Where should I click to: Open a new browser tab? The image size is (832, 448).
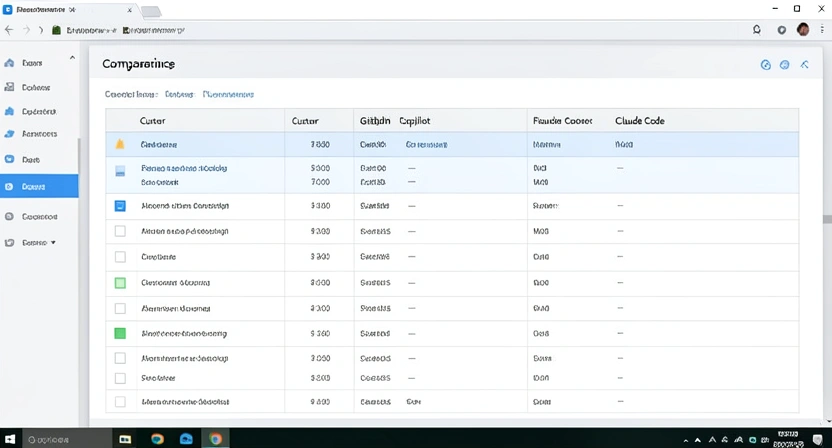[151, 11]
